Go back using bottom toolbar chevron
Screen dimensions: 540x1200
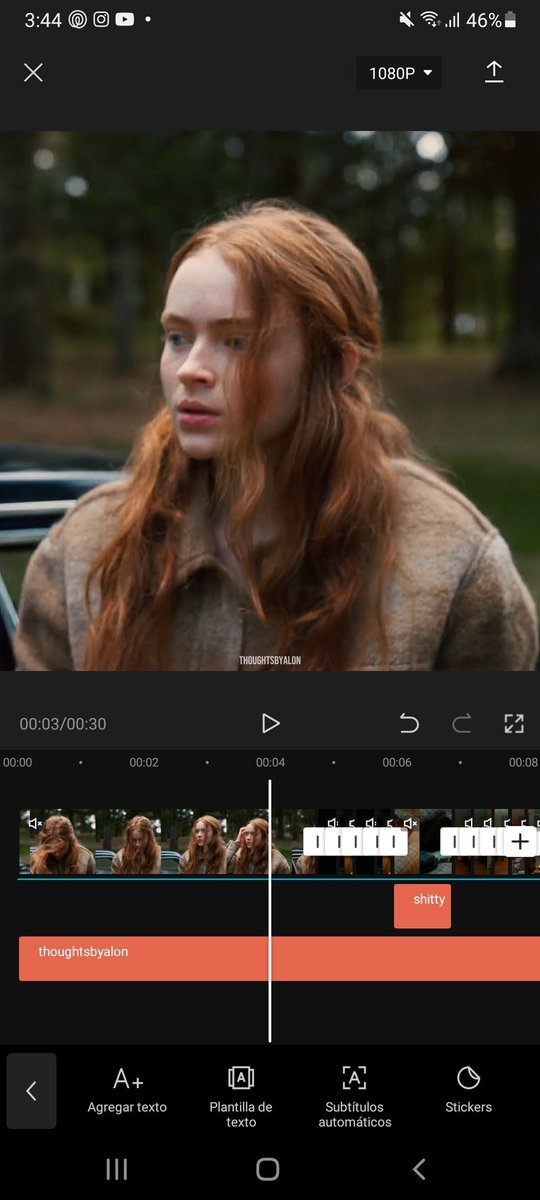coord(31,1091)
